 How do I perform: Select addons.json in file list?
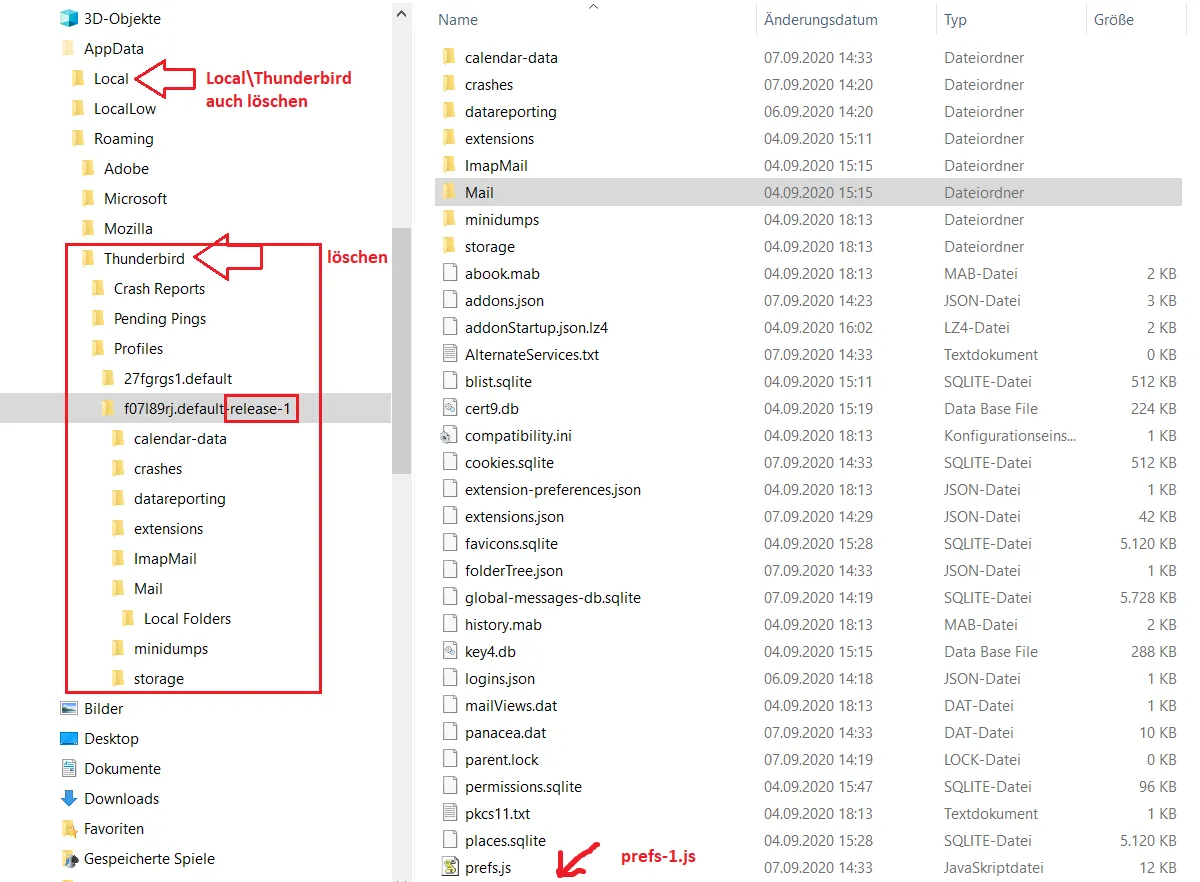(504, 300)
